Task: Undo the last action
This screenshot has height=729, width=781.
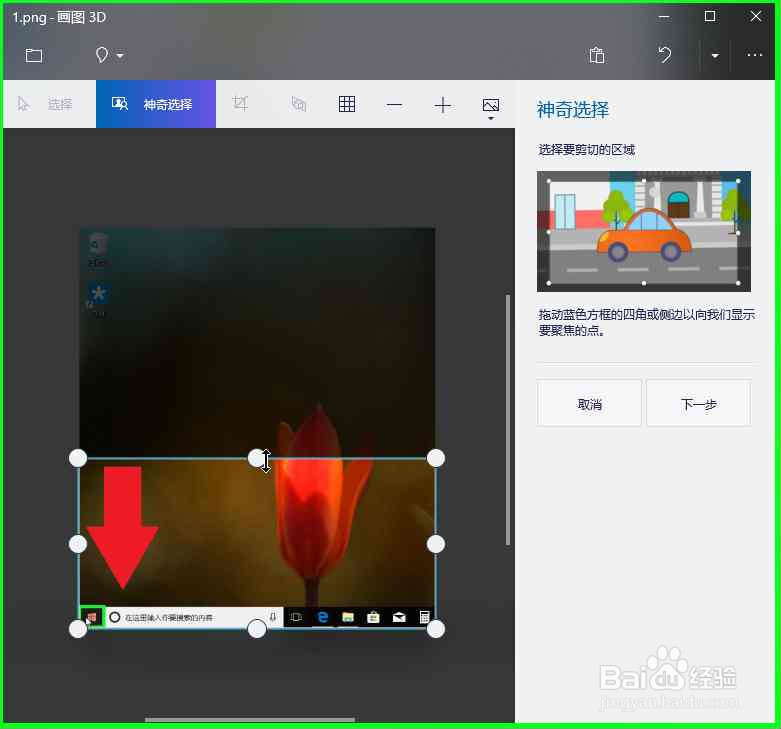Action: coord(665,54)
